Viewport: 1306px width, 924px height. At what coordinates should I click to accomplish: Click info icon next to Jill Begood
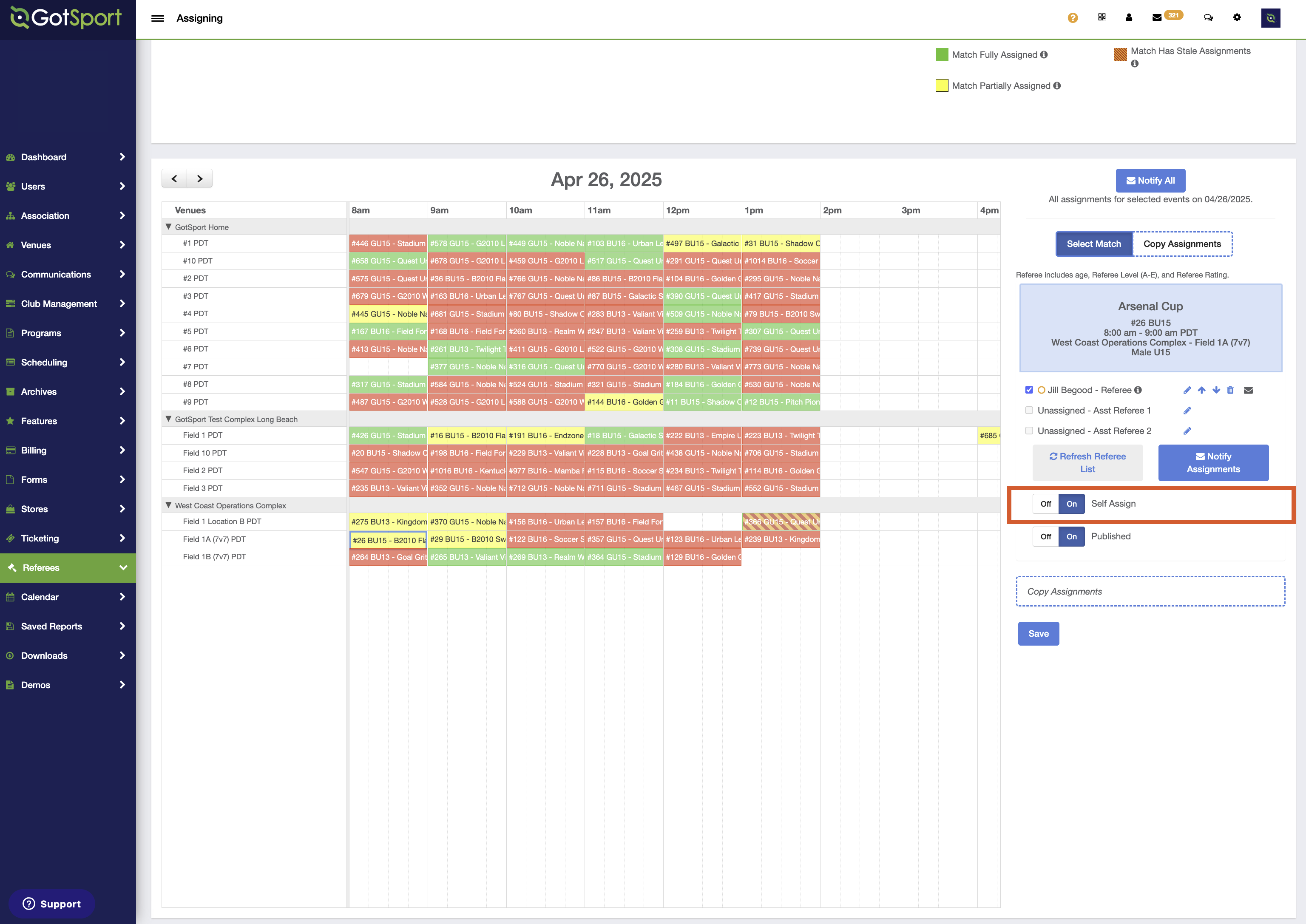[x=1138, y=390]
